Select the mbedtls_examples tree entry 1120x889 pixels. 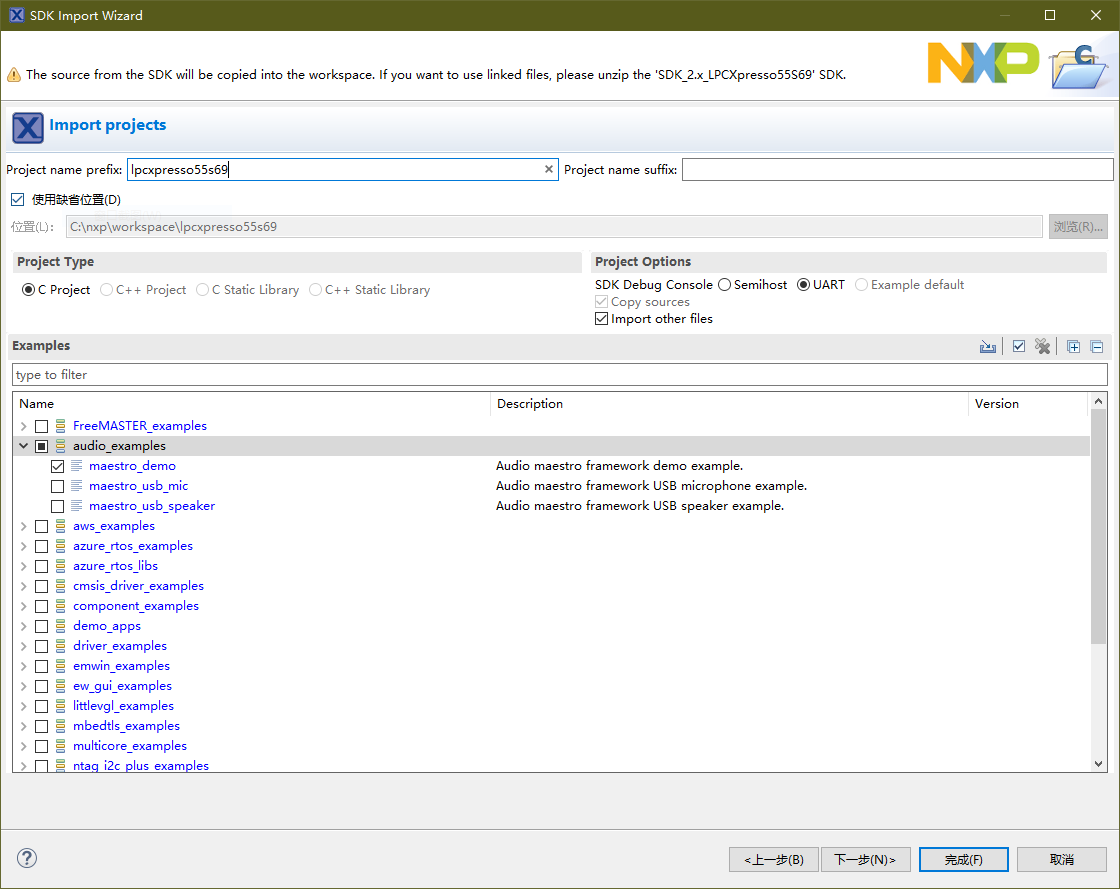tap(126, 725)
